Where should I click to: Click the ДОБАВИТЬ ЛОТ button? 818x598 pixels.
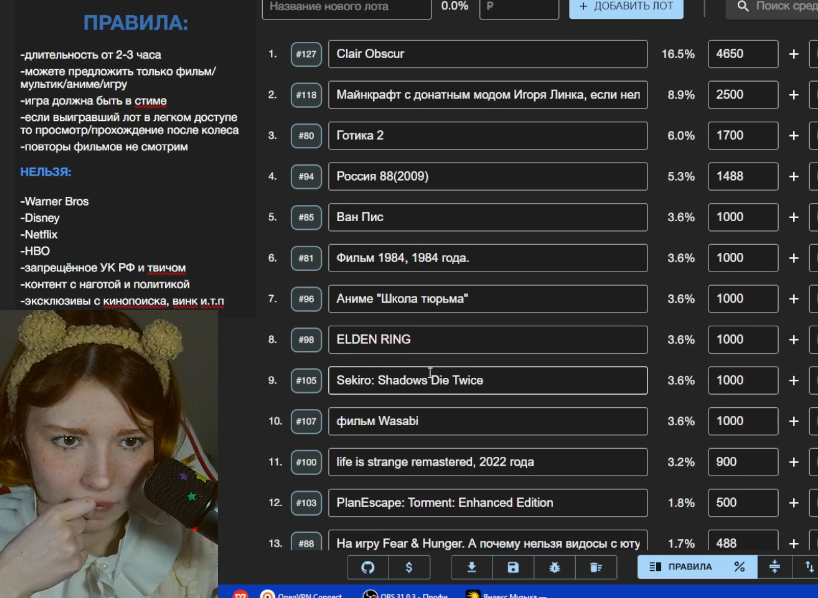point(626,7)
